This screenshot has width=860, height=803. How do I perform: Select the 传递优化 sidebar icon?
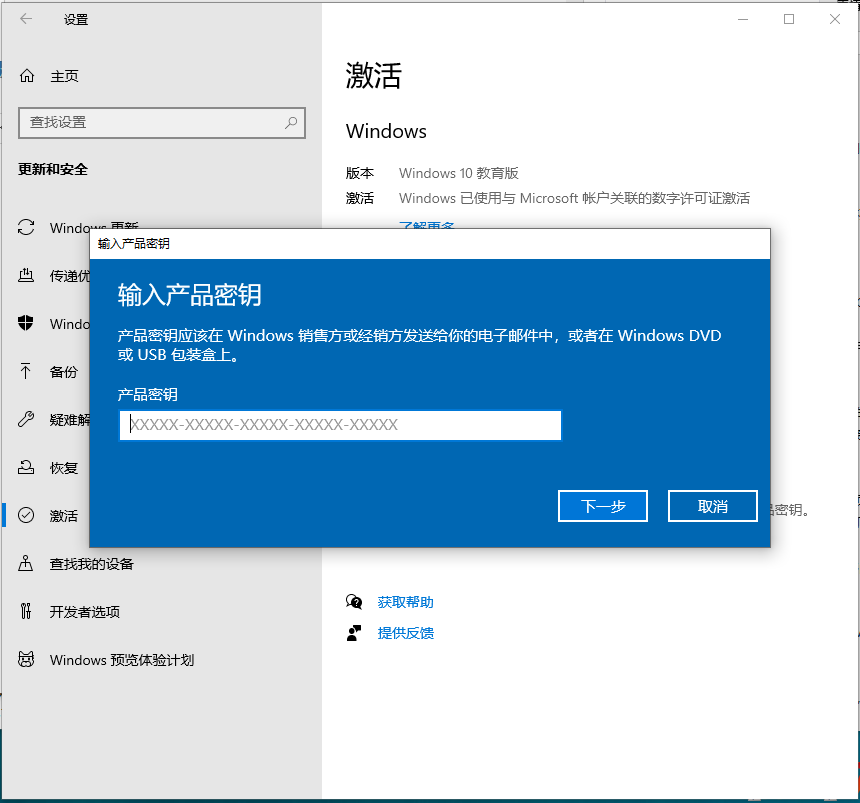coord(27,276)
